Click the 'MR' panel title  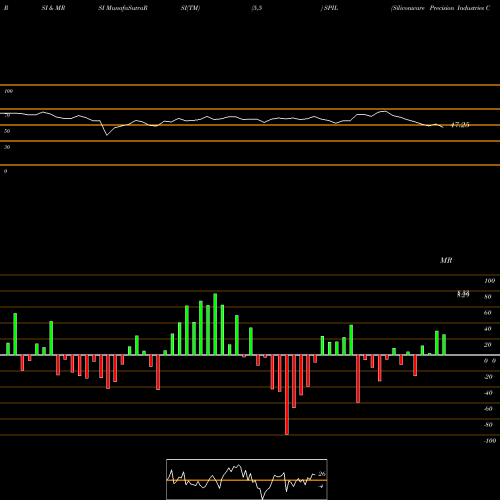pos(446,260)
